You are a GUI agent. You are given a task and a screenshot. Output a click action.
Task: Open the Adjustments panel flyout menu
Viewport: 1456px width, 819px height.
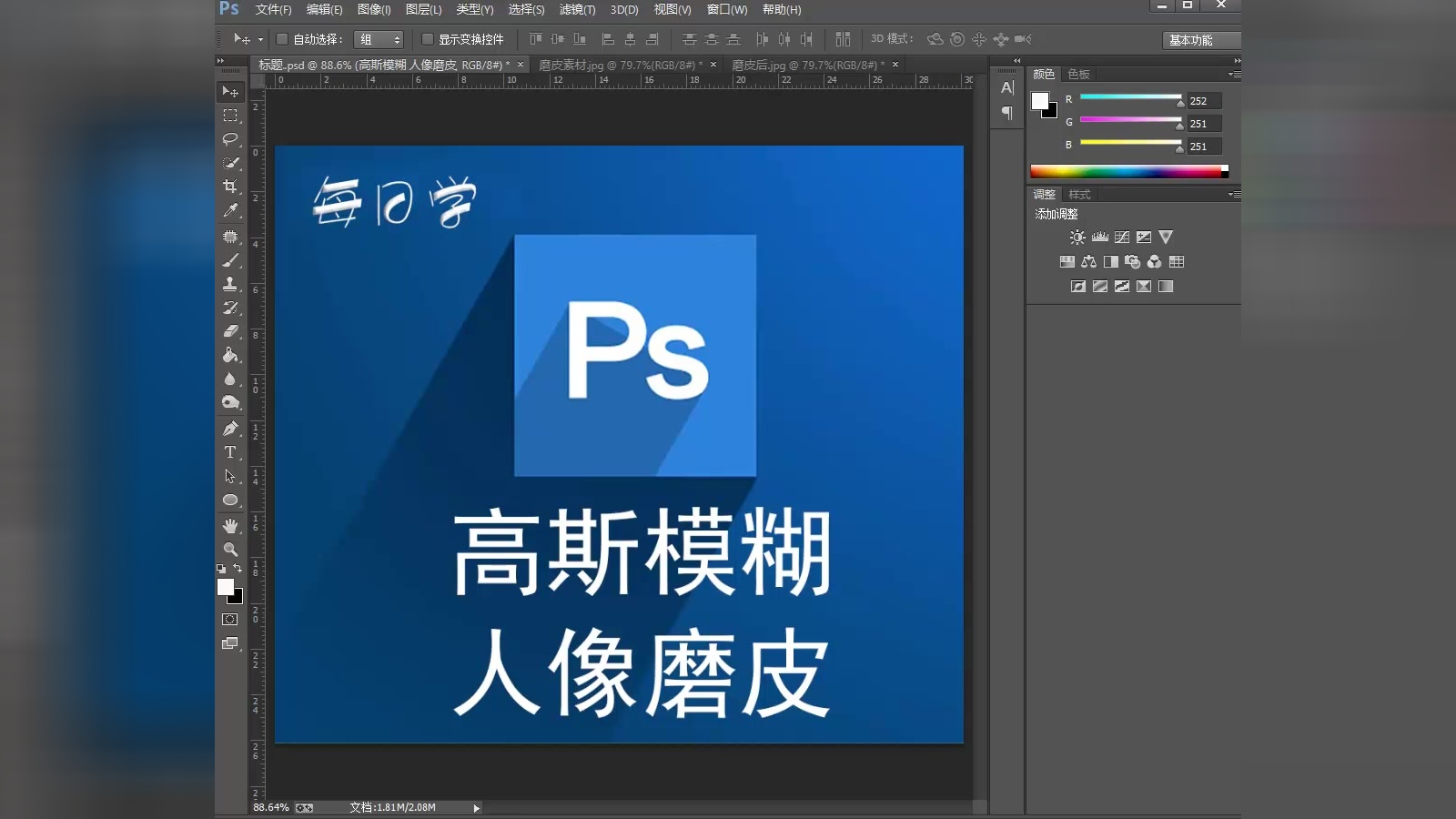click(1234, 195)
